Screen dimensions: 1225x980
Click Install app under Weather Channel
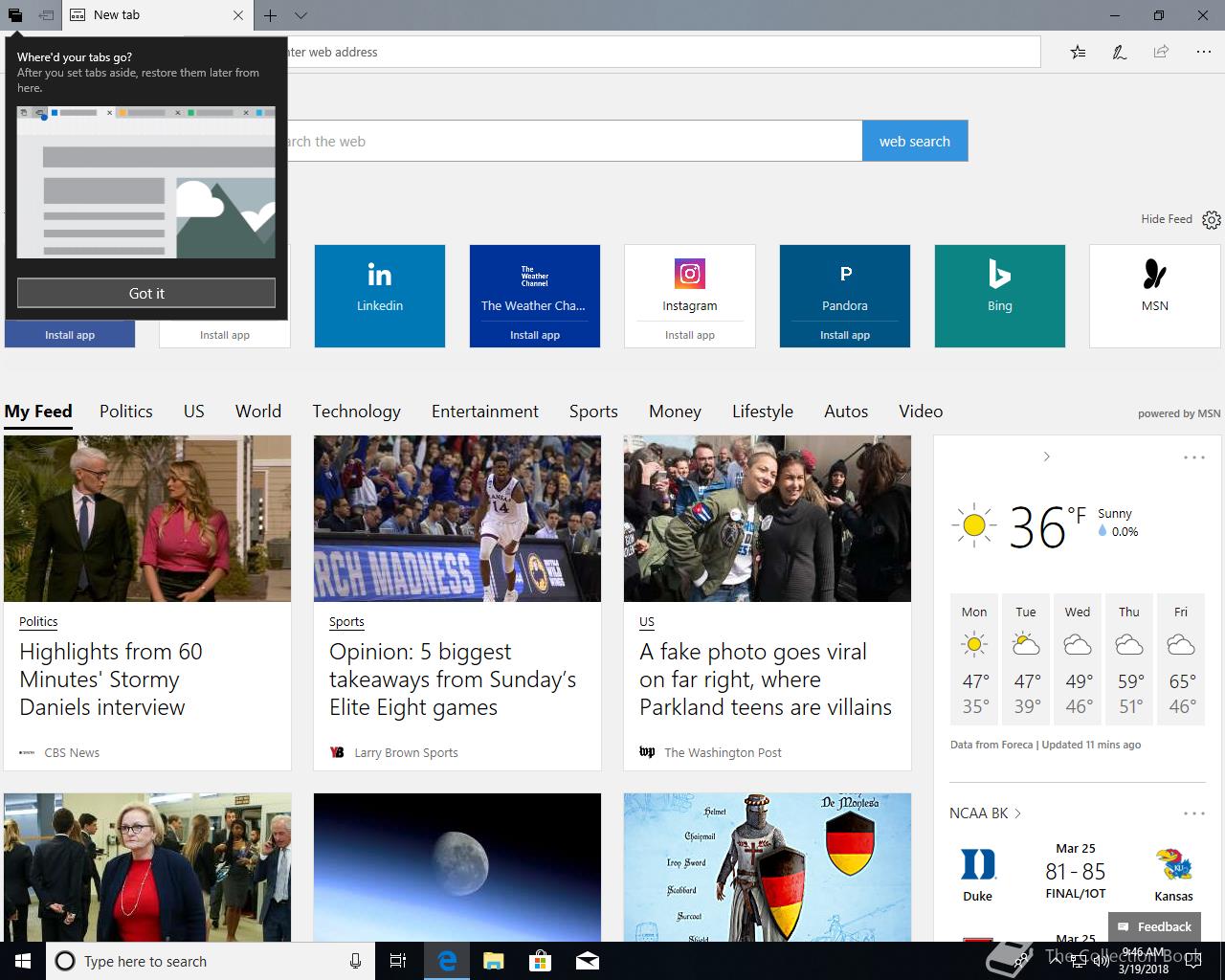click(535, 335)
